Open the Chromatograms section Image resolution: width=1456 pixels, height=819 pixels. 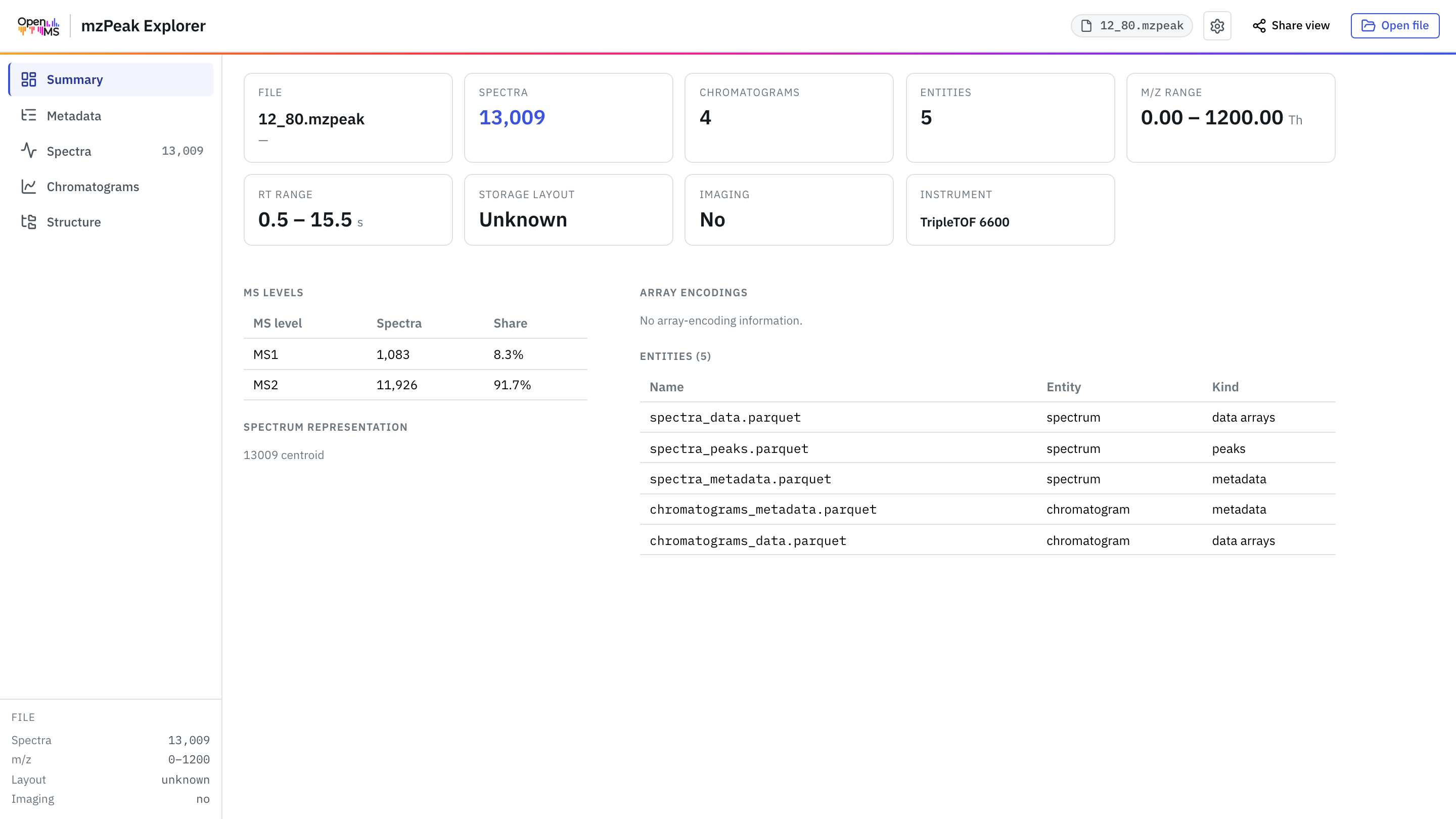tap(111, 187)
